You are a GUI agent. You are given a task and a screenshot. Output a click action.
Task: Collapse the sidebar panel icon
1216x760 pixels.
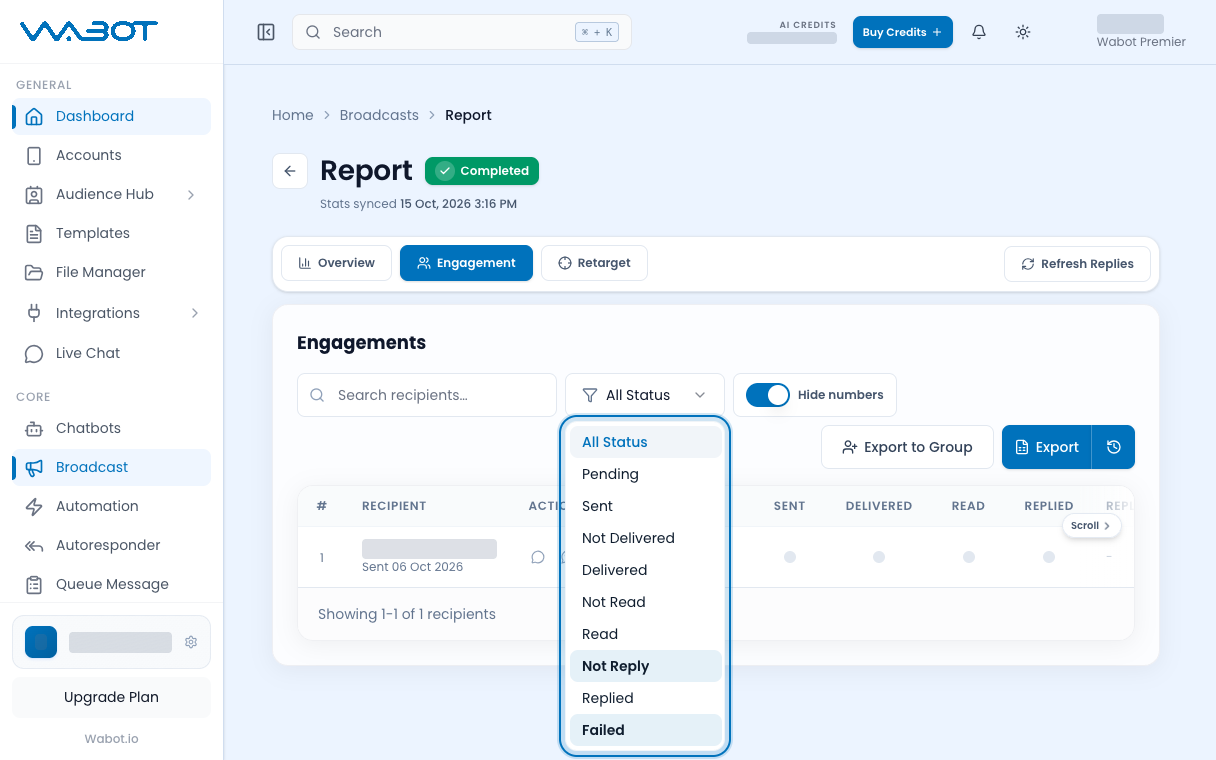266,32
